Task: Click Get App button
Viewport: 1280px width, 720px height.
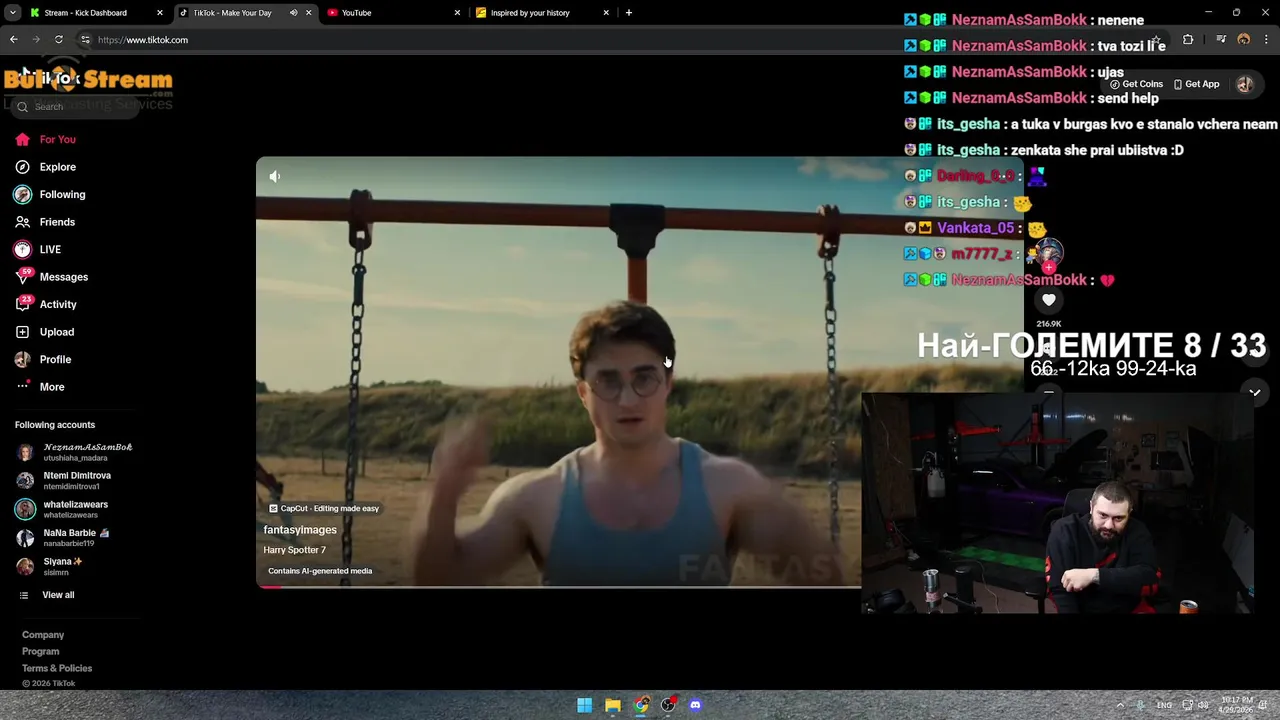Action: (x=1196, y=84)
